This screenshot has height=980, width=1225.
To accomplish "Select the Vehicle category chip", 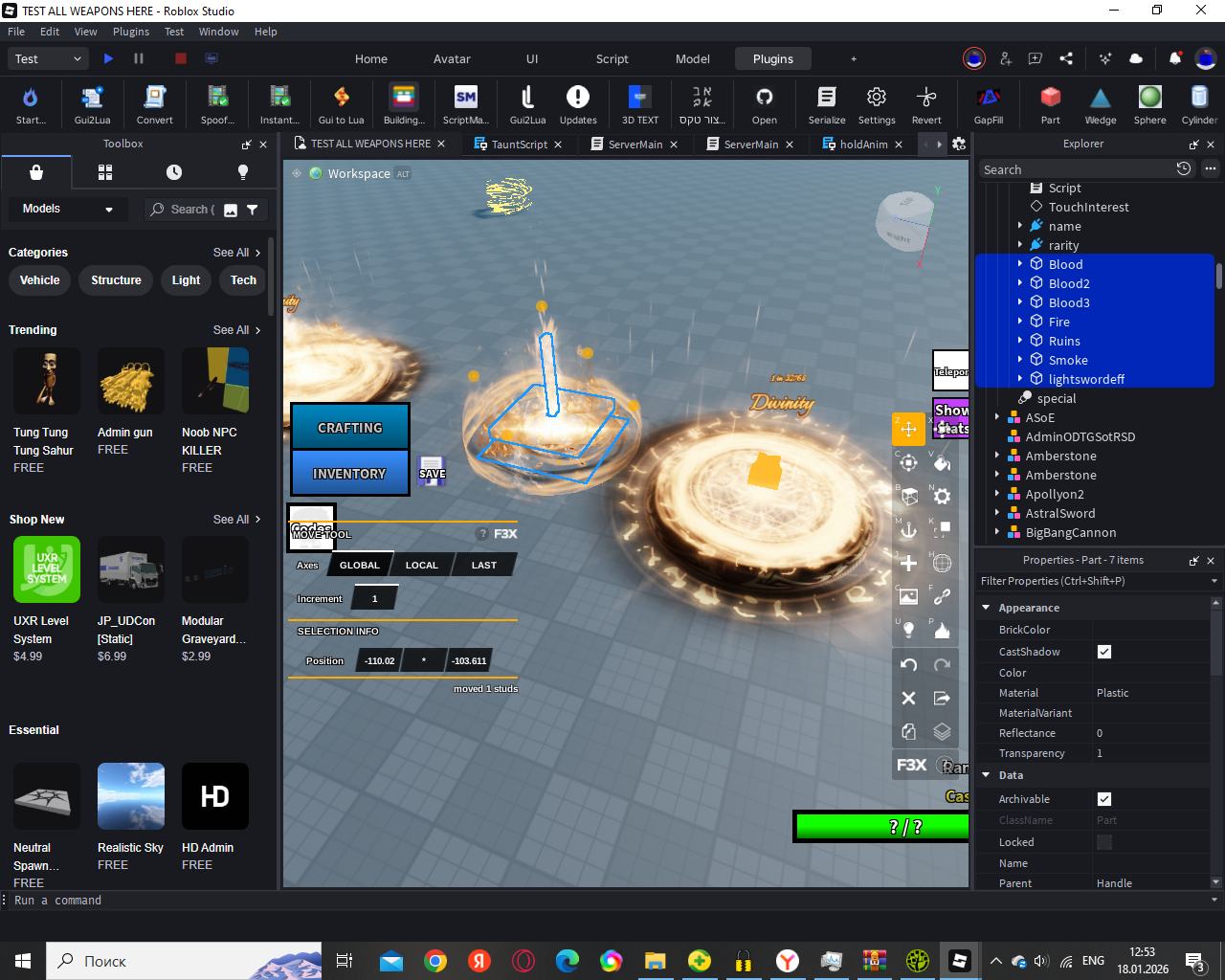I will (x=39, y=280).
